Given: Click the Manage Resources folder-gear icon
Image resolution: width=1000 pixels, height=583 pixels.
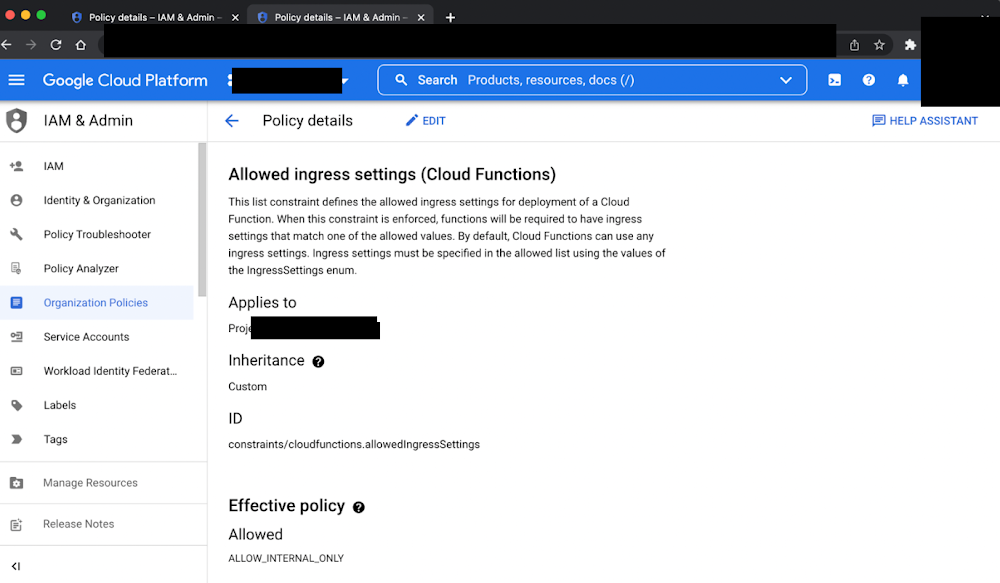Looking at the screenshot, I should coord(17,483).
